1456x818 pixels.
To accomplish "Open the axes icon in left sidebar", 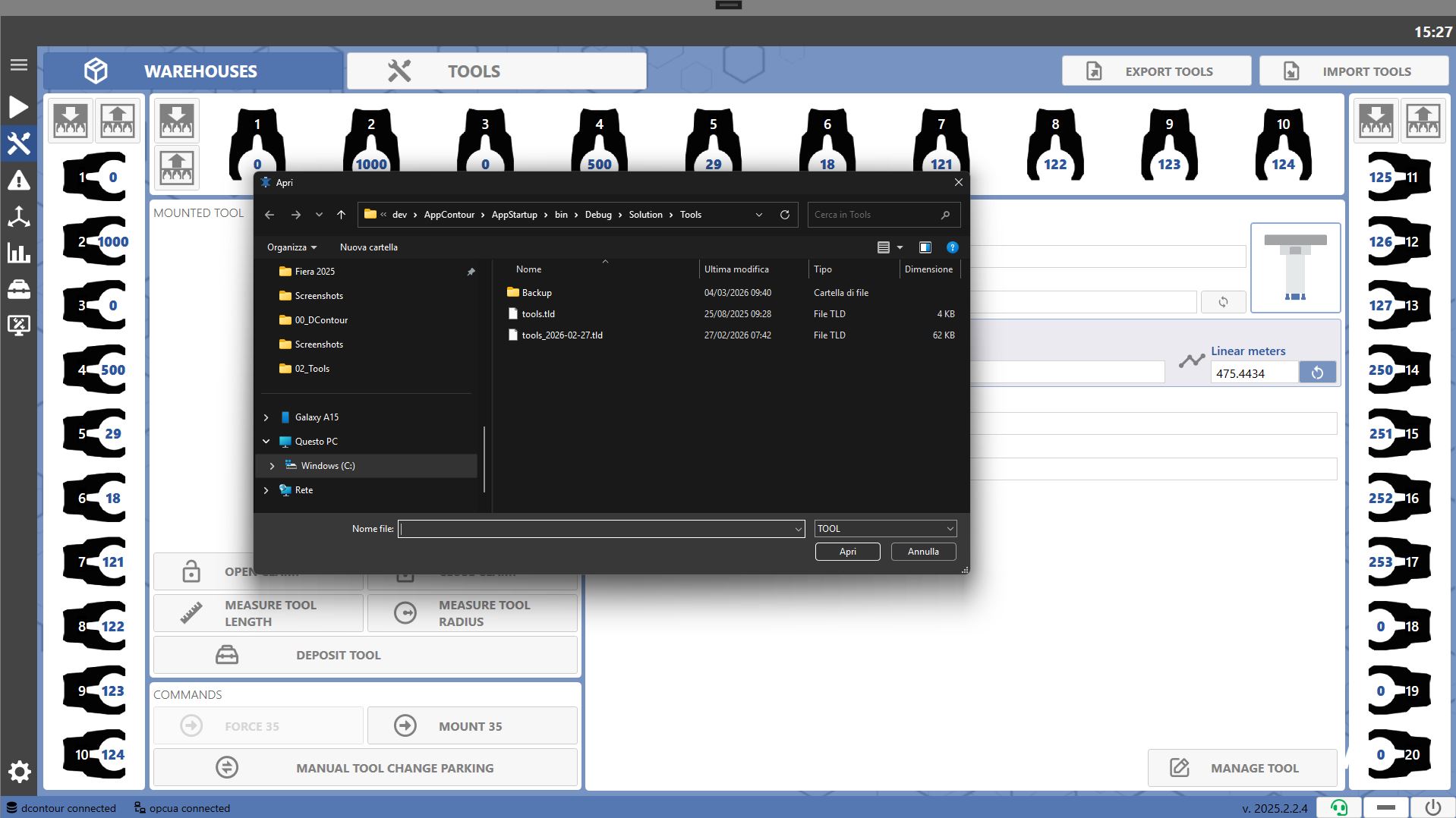I will [19, 216].
